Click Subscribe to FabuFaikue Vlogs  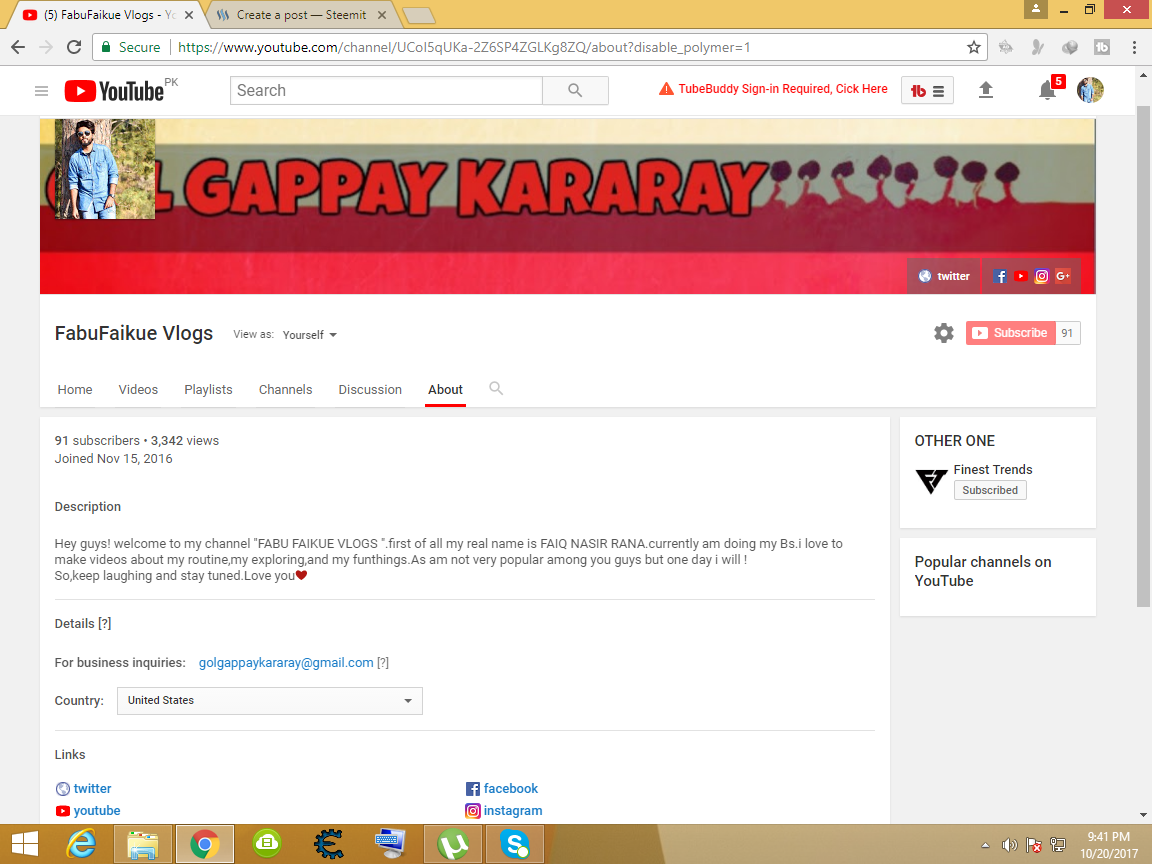(x=1011, y=332)
